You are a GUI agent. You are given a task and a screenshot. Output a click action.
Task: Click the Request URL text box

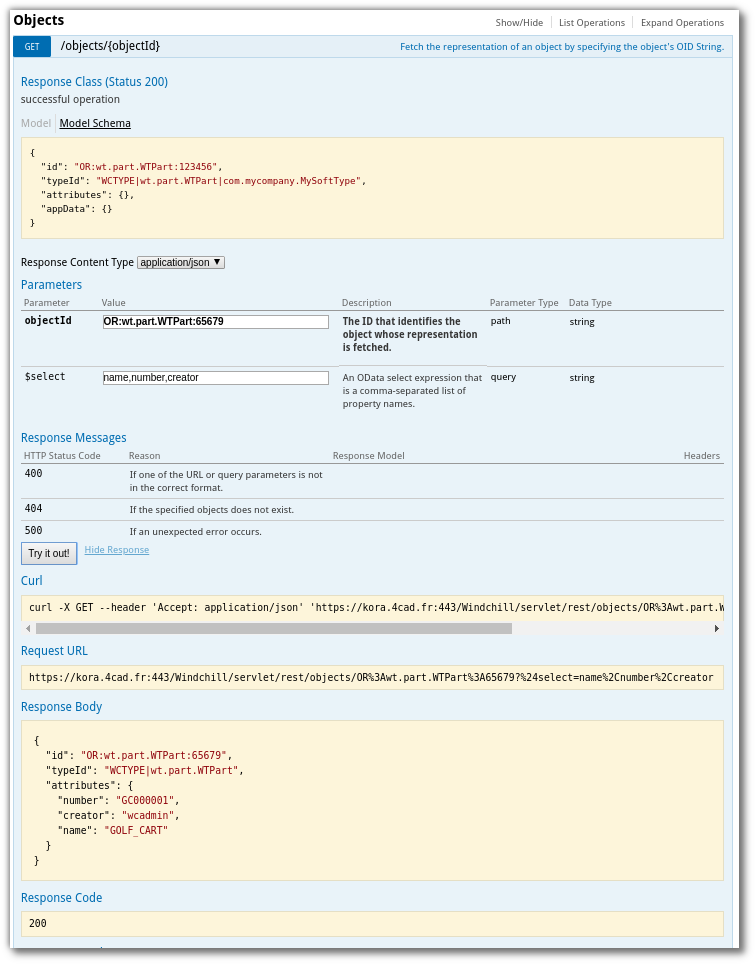pos(373,678)
